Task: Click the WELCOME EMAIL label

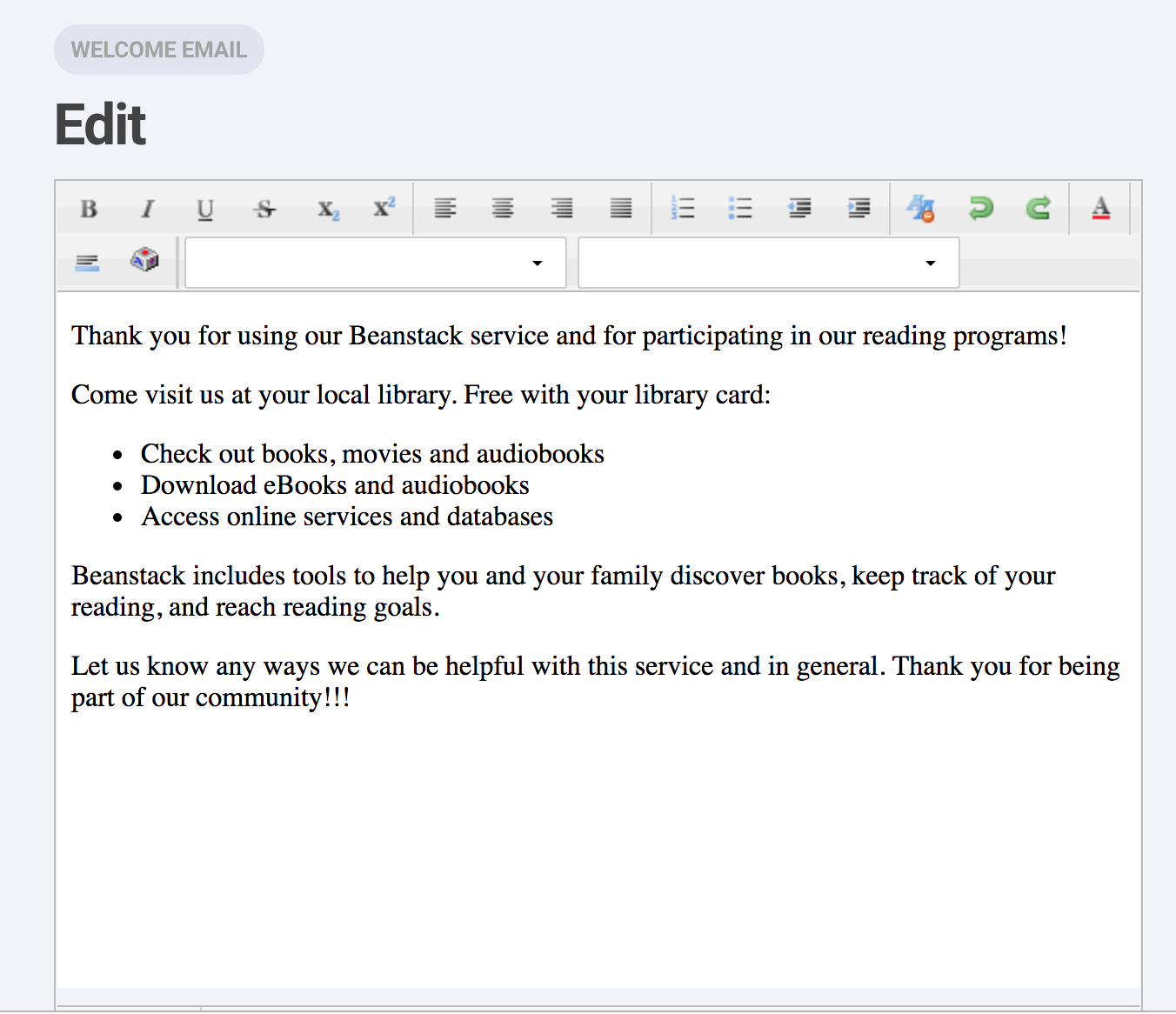Action: click(x=159, y=50)
